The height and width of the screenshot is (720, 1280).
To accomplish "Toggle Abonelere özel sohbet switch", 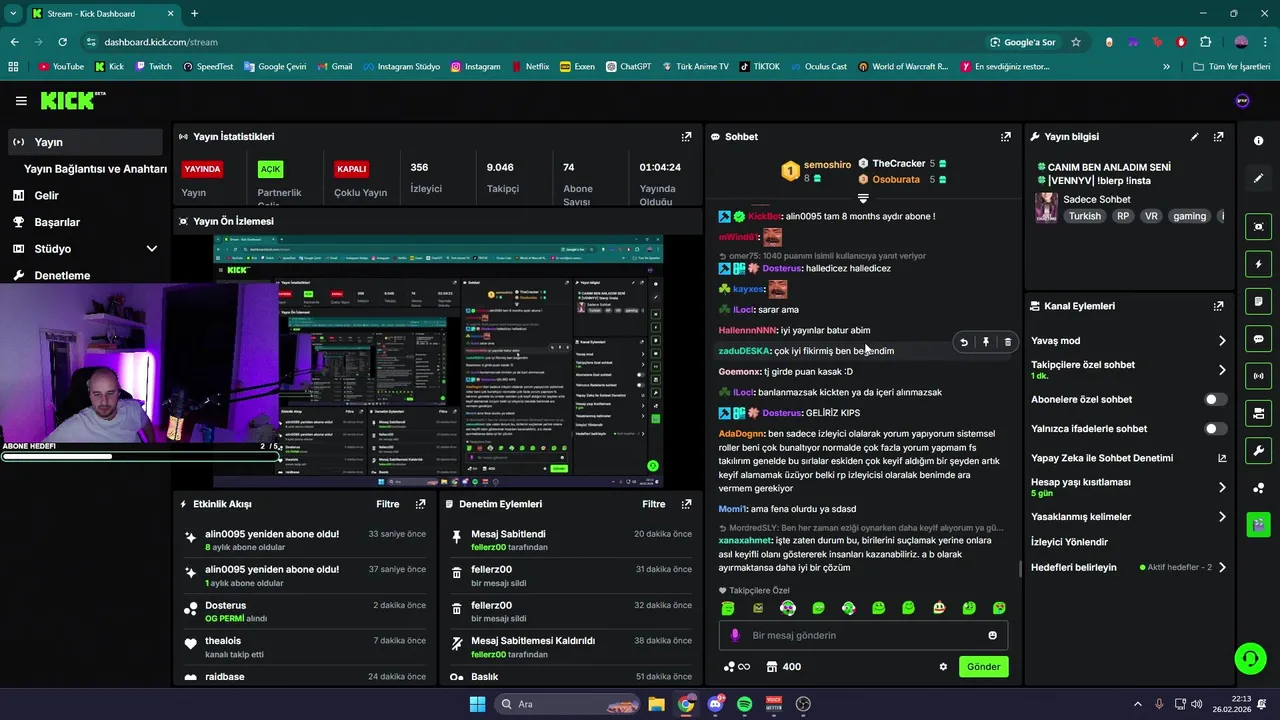I will (x=1215, y=399).
